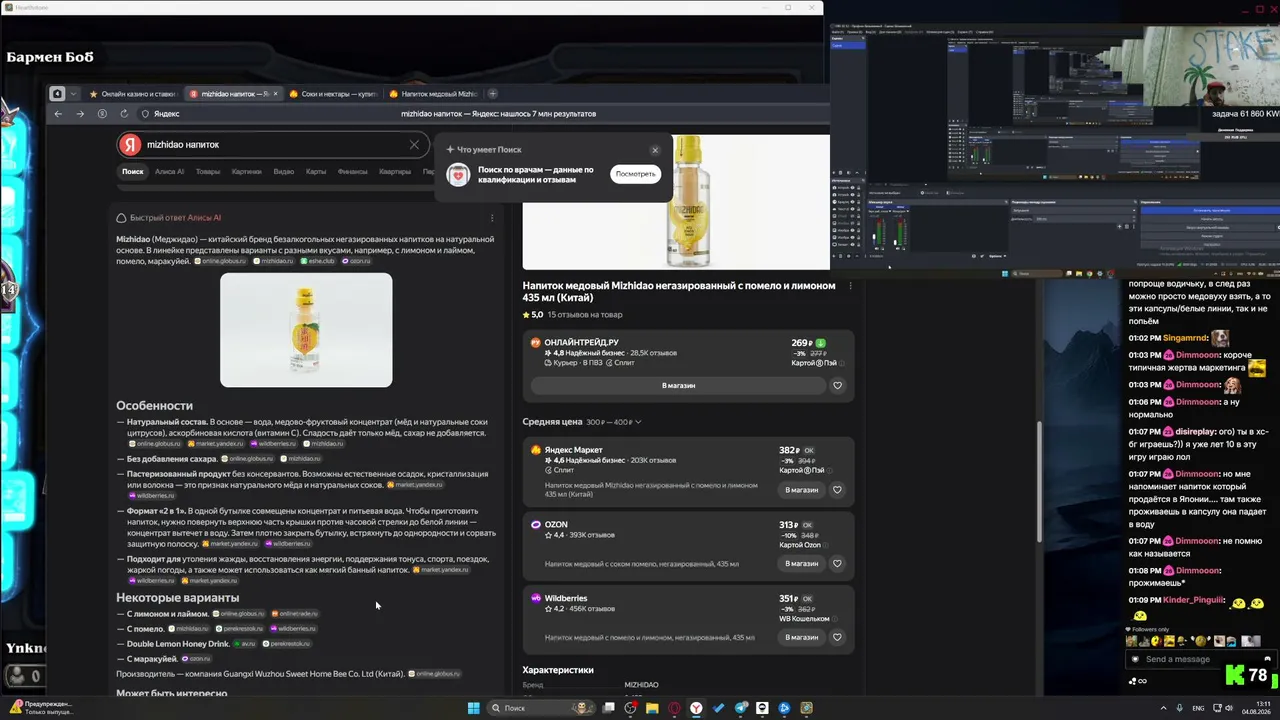Select the Видео search category
Screen dimensions: 1280x720
(284, 172)
